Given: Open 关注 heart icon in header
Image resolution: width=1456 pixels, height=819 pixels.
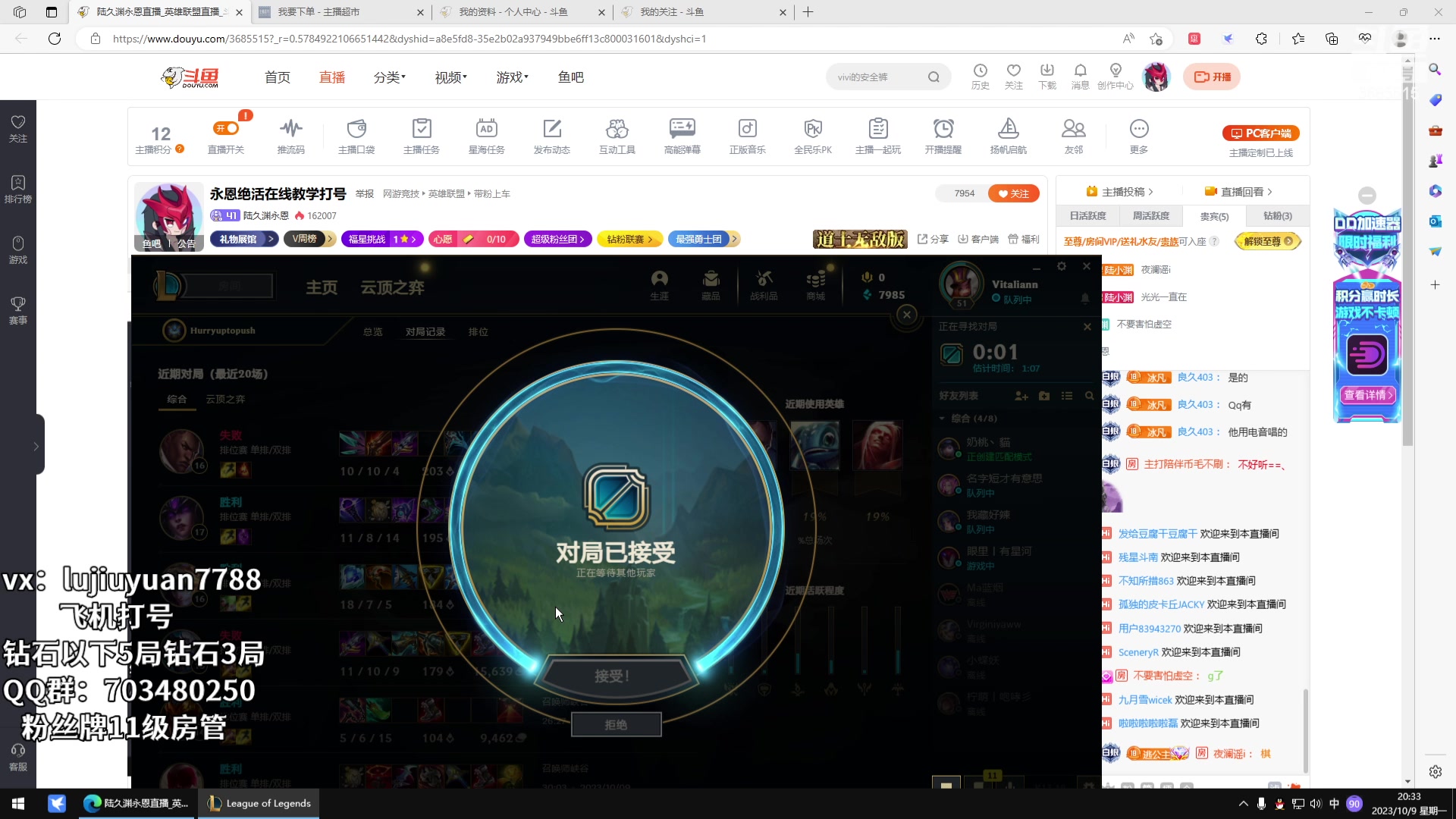Looking at the screenshot, I should (x=1014, y=77).
